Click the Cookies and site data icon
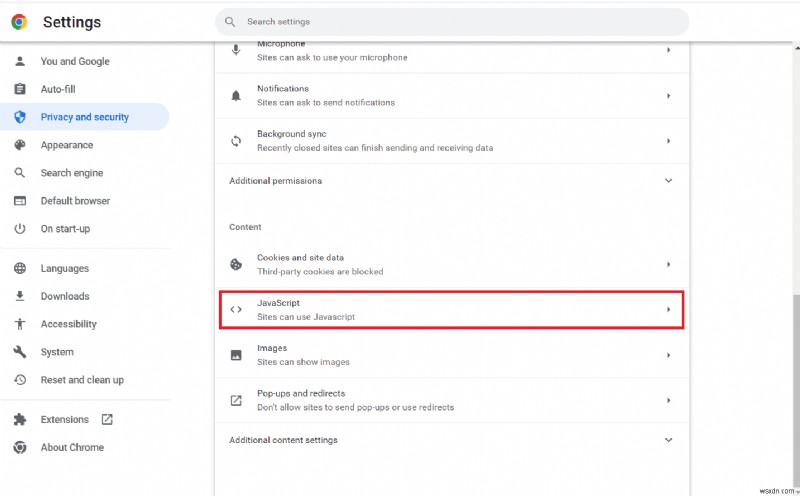 click(236, 265)
